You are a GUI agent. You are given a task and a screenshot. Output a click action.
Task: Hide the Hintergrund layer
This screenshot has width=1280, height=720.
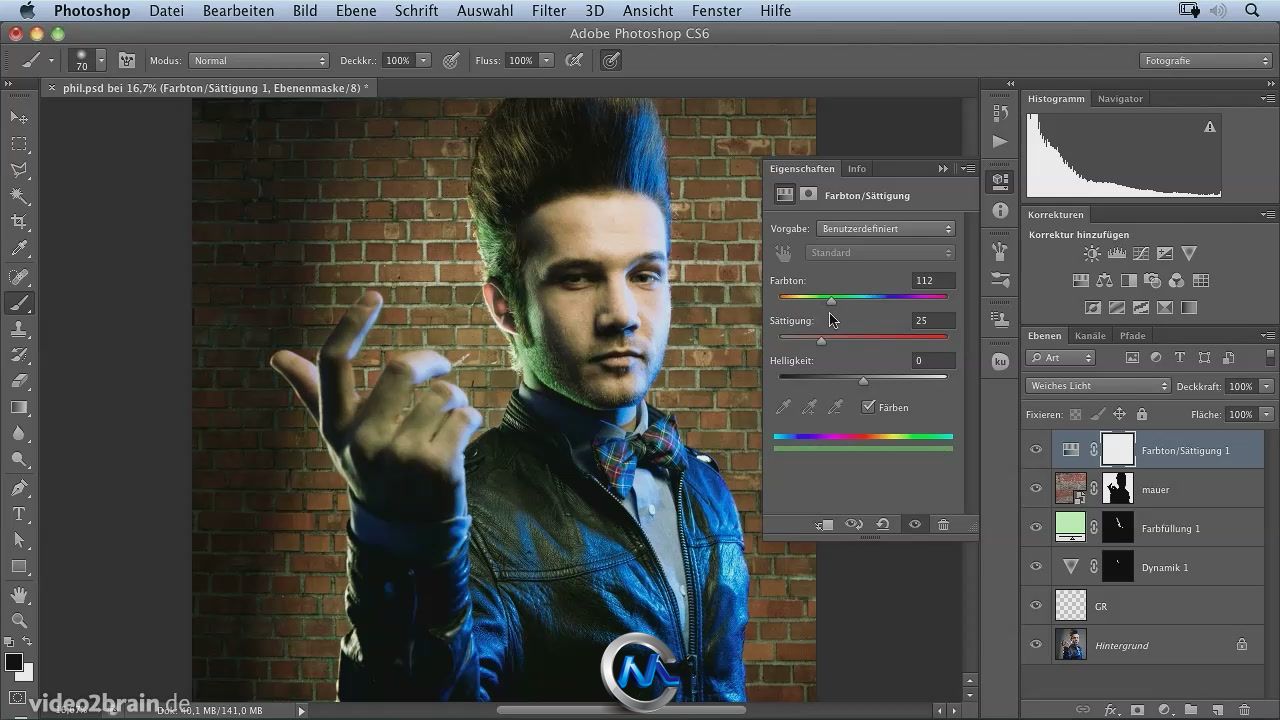point(1036,645)
